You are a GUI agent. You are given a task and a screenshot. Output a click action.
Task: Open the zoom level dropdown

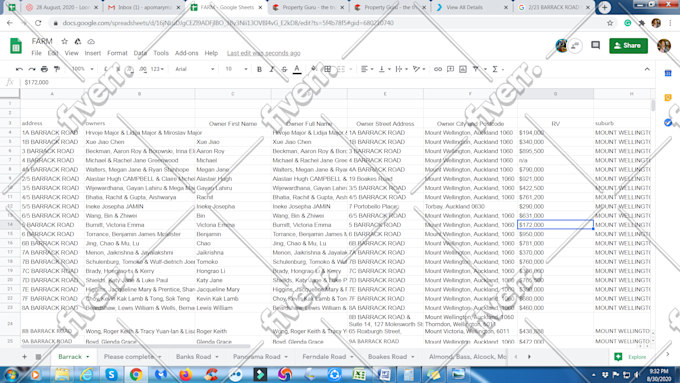coord(82,69)
